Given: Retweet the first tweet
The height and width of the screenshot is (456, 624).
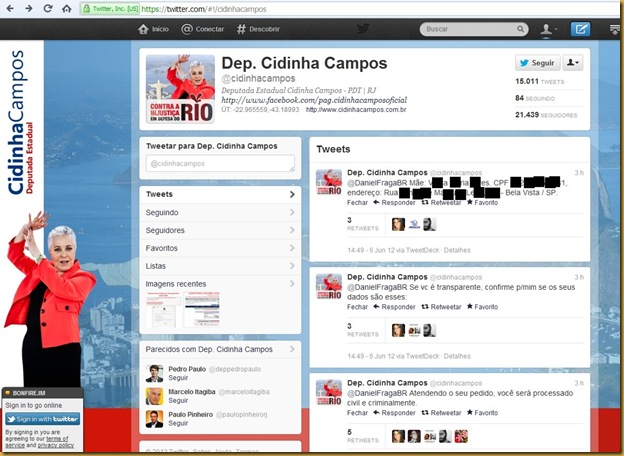Looking at the screenshot, I should 441,203.
